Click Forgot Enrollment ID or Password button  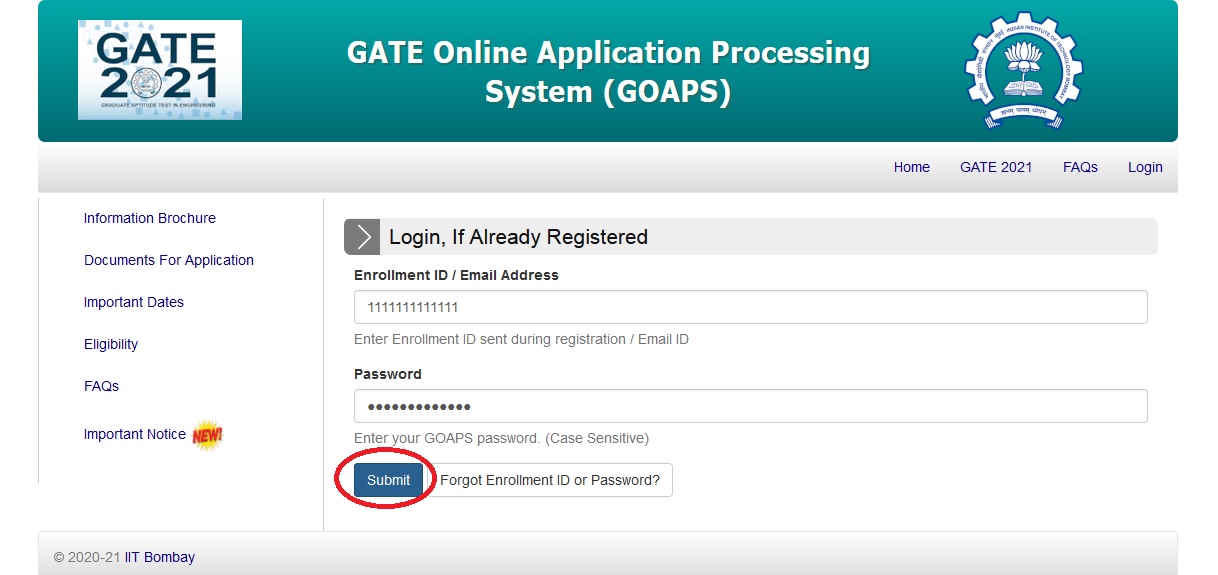tap(550, 480)
